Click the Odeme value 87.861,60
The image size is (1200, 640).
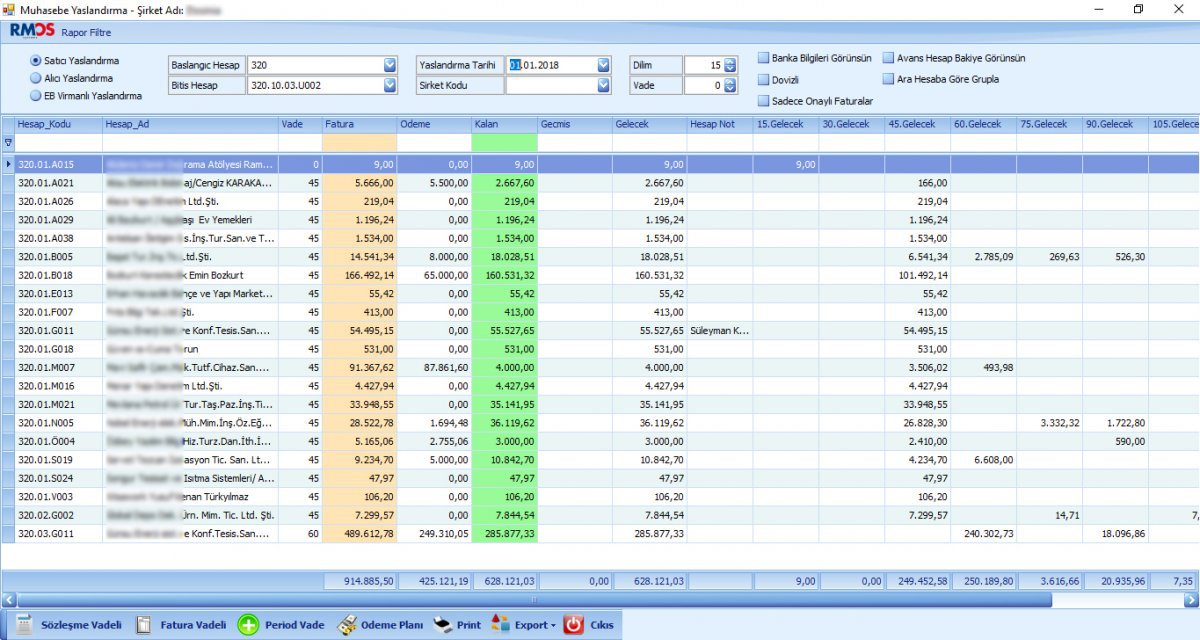pyautogui.click(x=445, y=367)
